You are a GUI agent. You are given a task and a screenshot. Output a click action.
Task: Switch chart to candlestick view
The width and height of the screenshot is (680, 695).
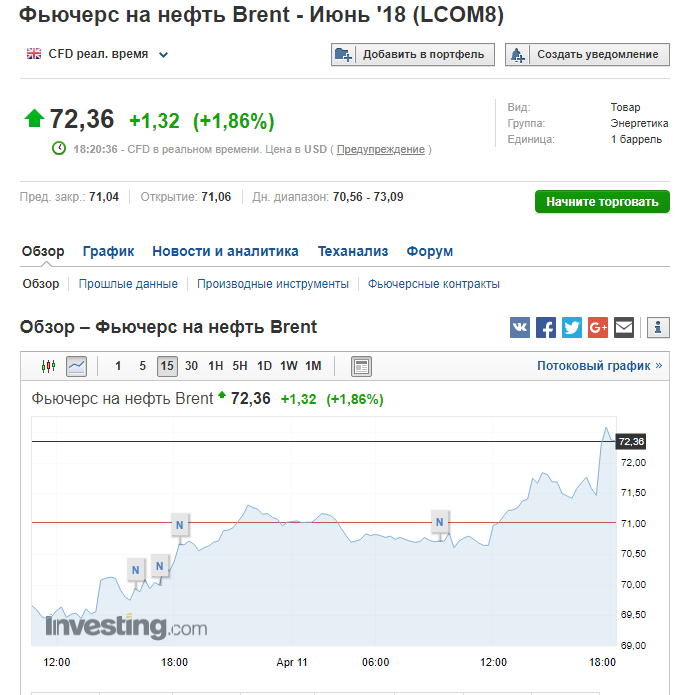(48, 366)
